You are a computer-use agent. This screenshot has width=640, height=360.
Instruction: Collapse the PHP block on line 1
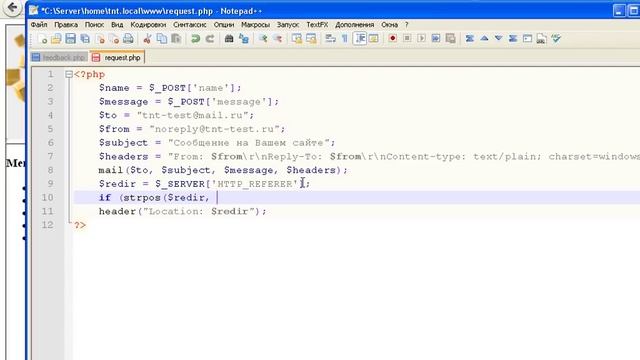click(x=69, y=74)
